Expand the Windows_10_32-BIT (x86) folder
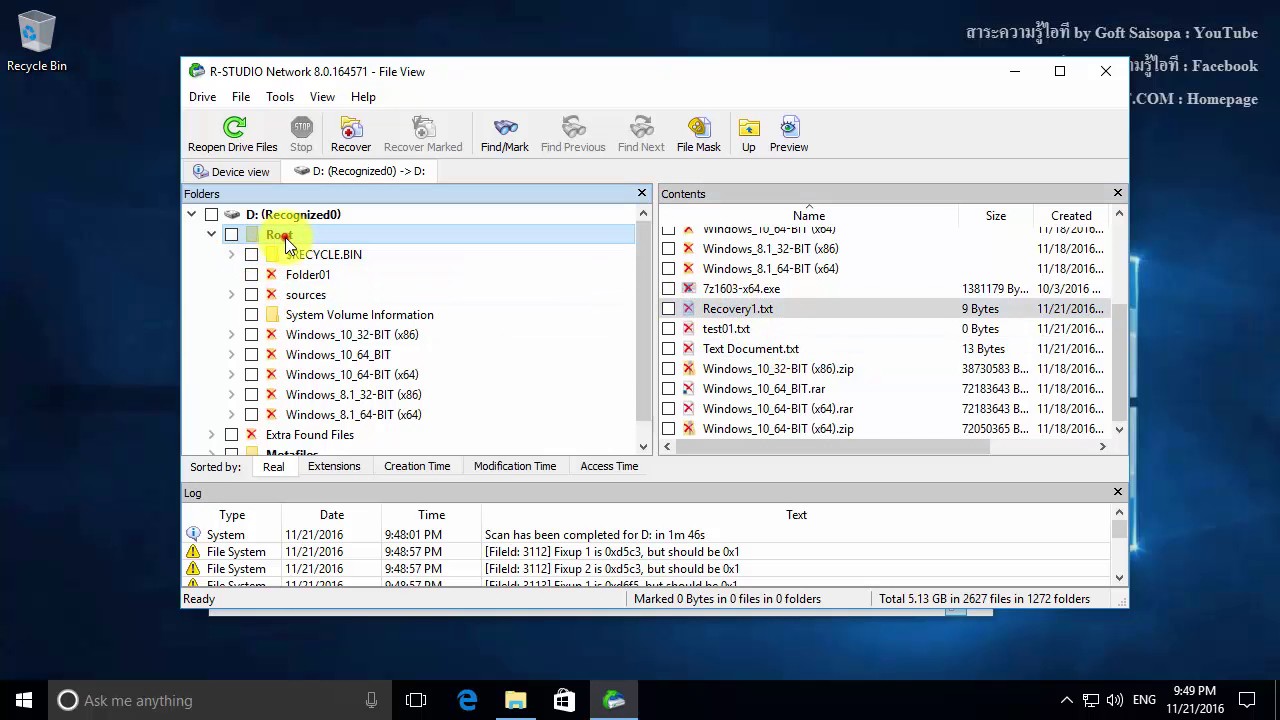Screen dimensions: 1280x720 point(231,334)
